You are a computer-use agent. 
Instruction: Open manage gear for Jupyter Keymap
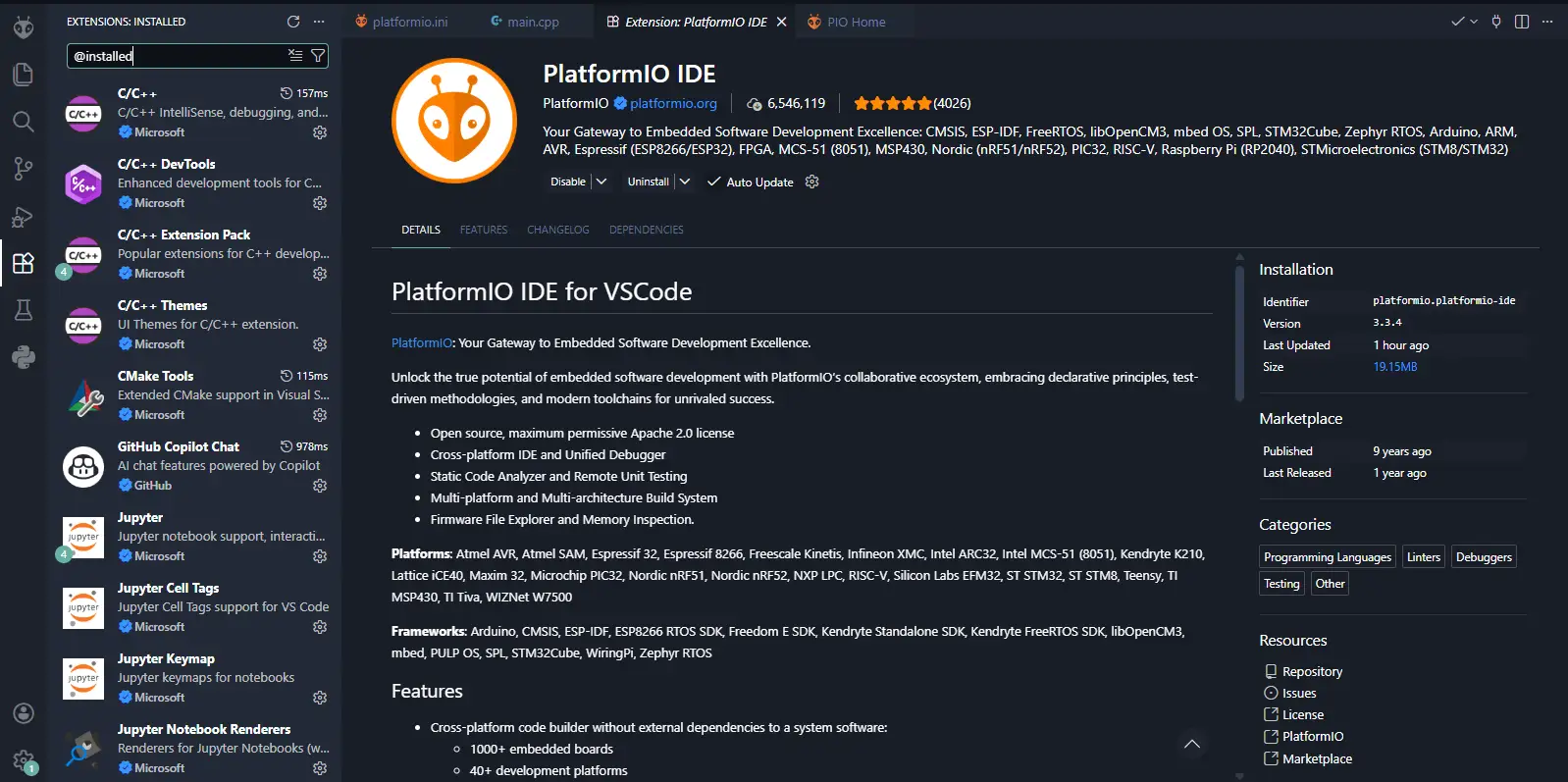(320, 698)
